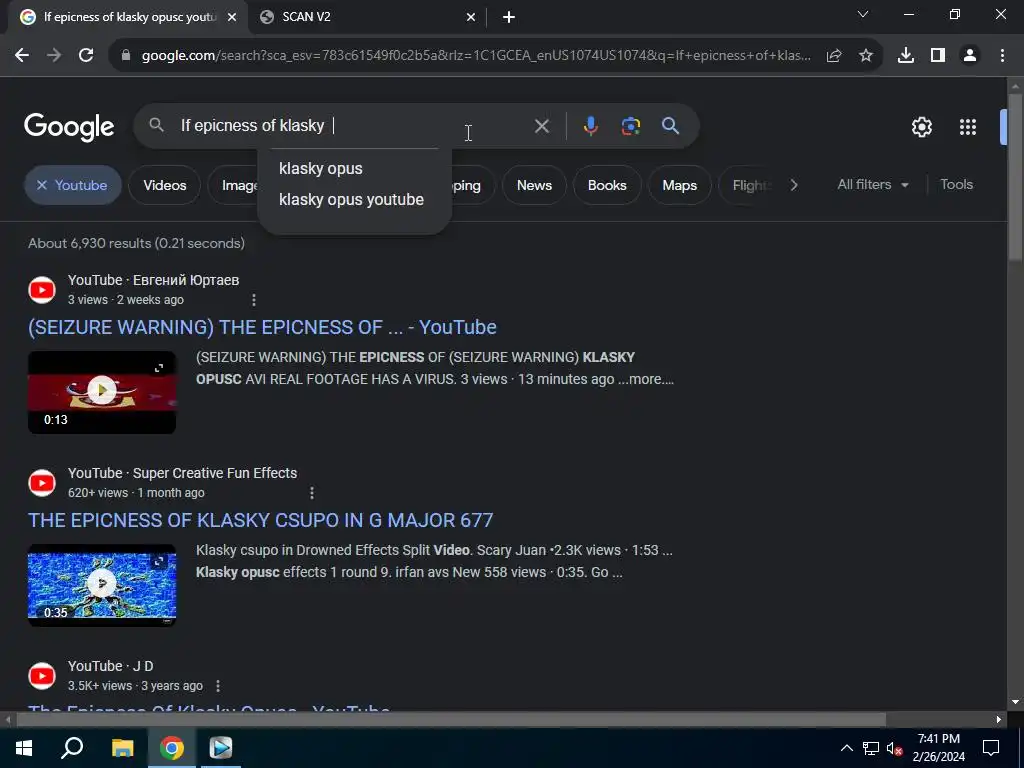
Task: Reload the current page
Action: point(86,56)
